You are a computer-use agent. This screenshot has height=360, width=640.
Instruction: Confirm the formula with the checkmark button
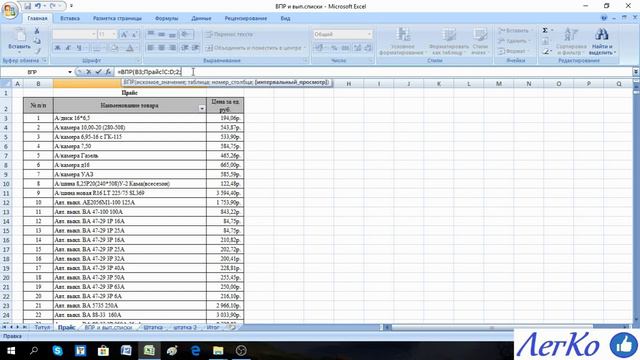pos(98,72)
